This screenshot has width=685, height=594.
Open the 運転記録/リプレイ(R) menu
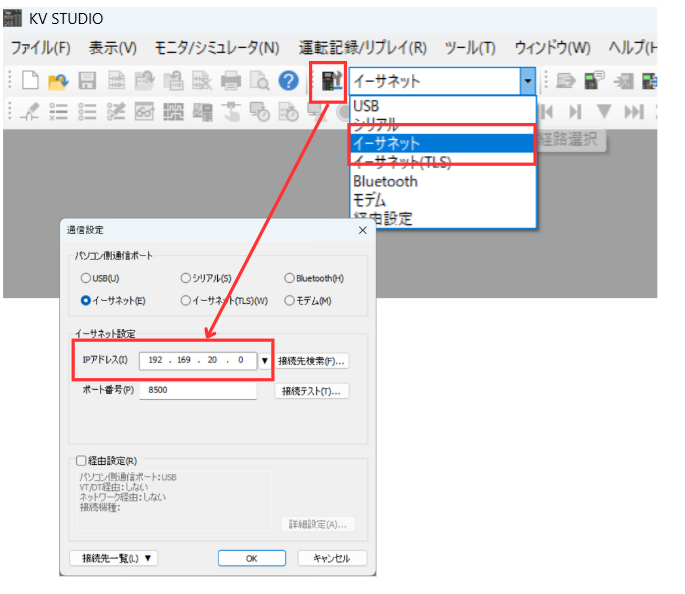(x=362, y=48)
